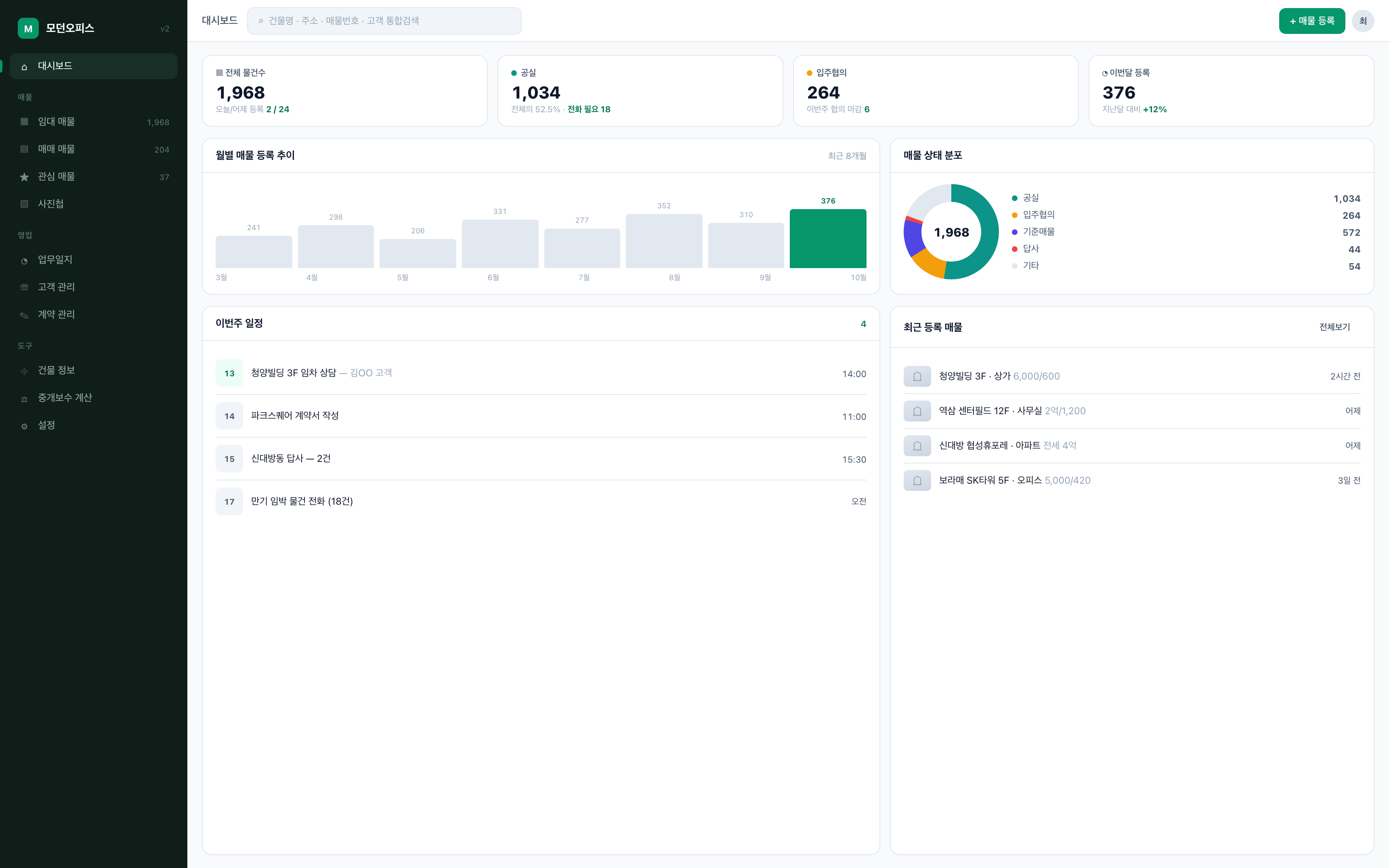Click the 공실 summary card showing 1,034
This screenshot has width=1389, height=868.
click(x=640, y=91)
